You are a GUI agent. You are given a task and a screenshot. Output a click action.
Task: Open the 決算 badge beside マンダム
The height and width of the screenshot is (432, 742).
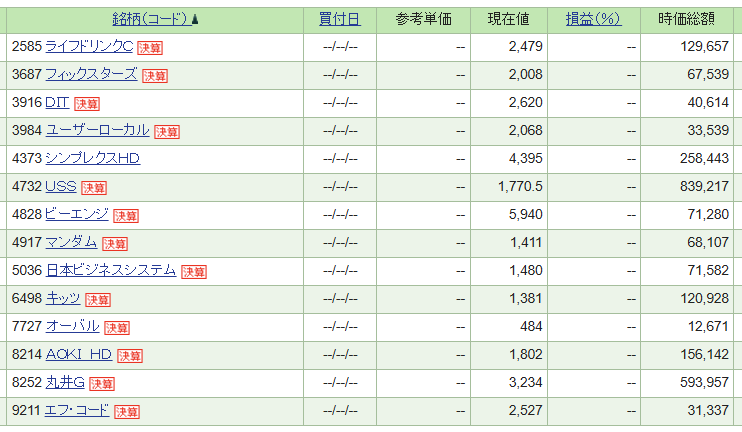click(x=115, y=244)
